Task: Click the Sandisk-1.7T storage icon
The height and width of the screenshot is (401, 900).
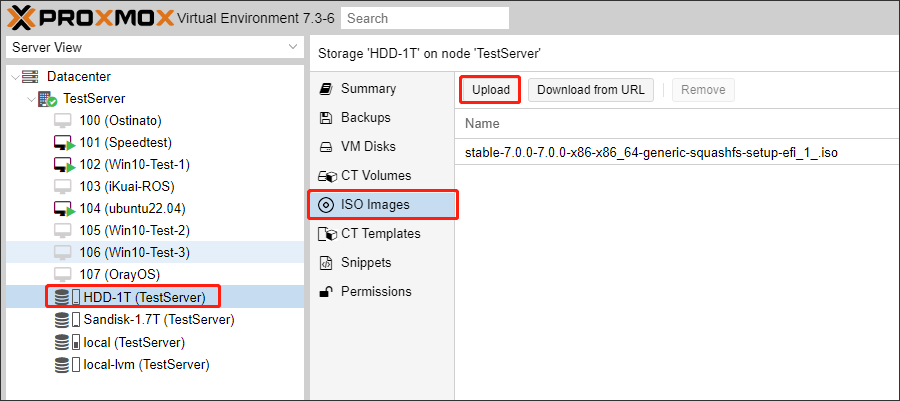Action: tap(68, 320)
